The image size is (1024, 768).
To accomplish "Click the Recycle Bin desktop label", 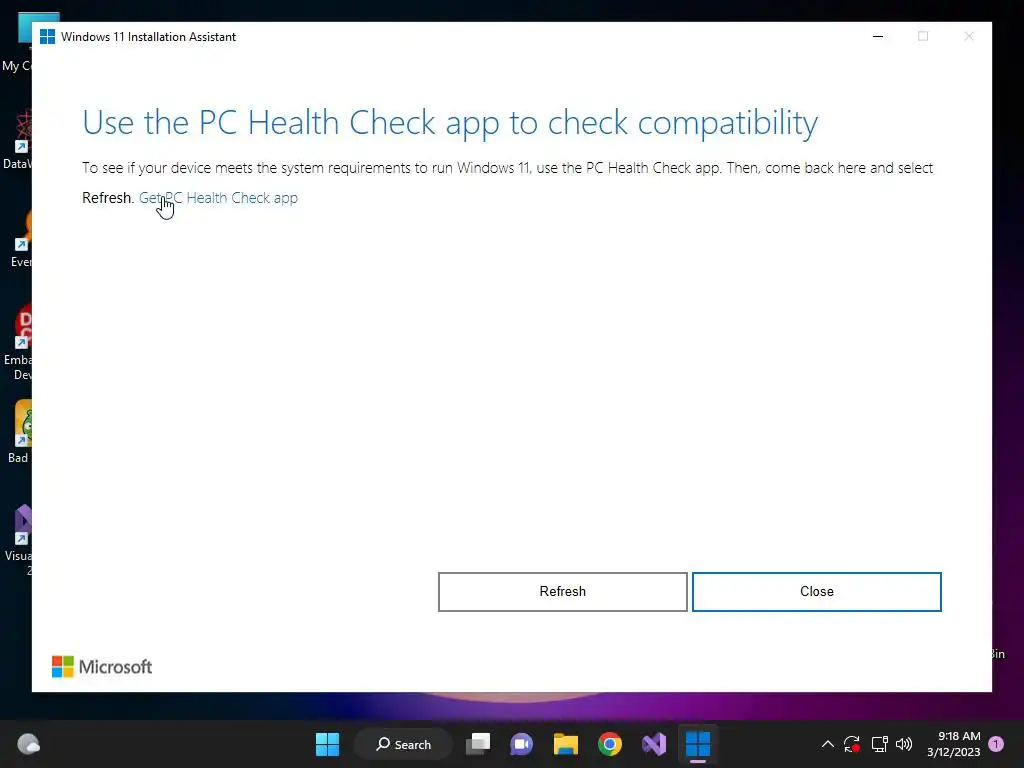I will click(999, 654).
